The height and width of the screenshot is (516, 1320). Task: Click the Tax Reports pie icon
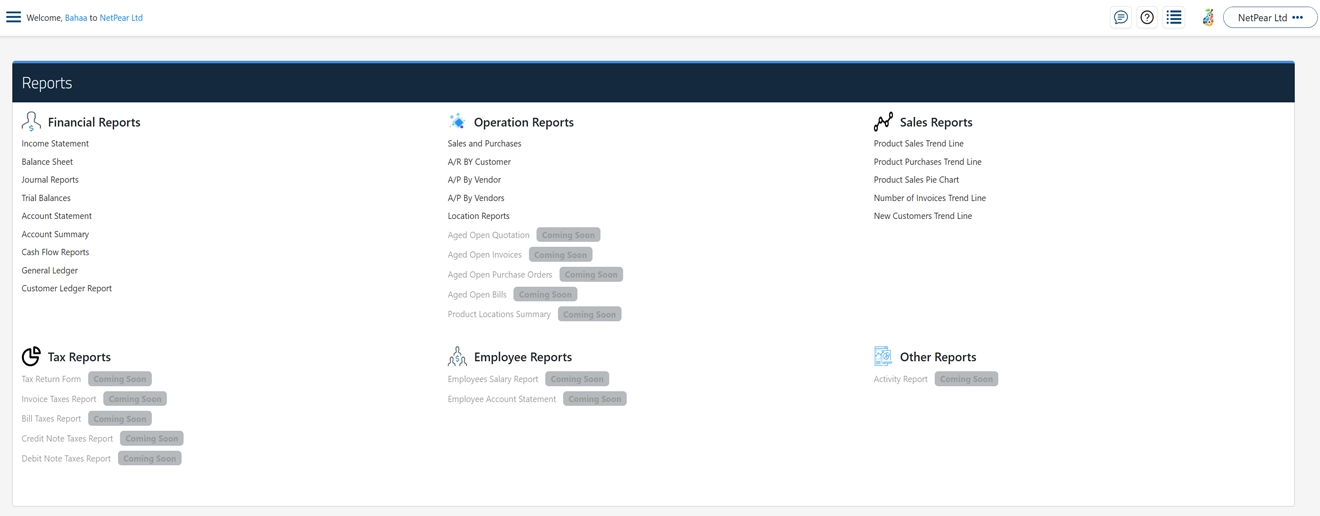pos(31,357)
